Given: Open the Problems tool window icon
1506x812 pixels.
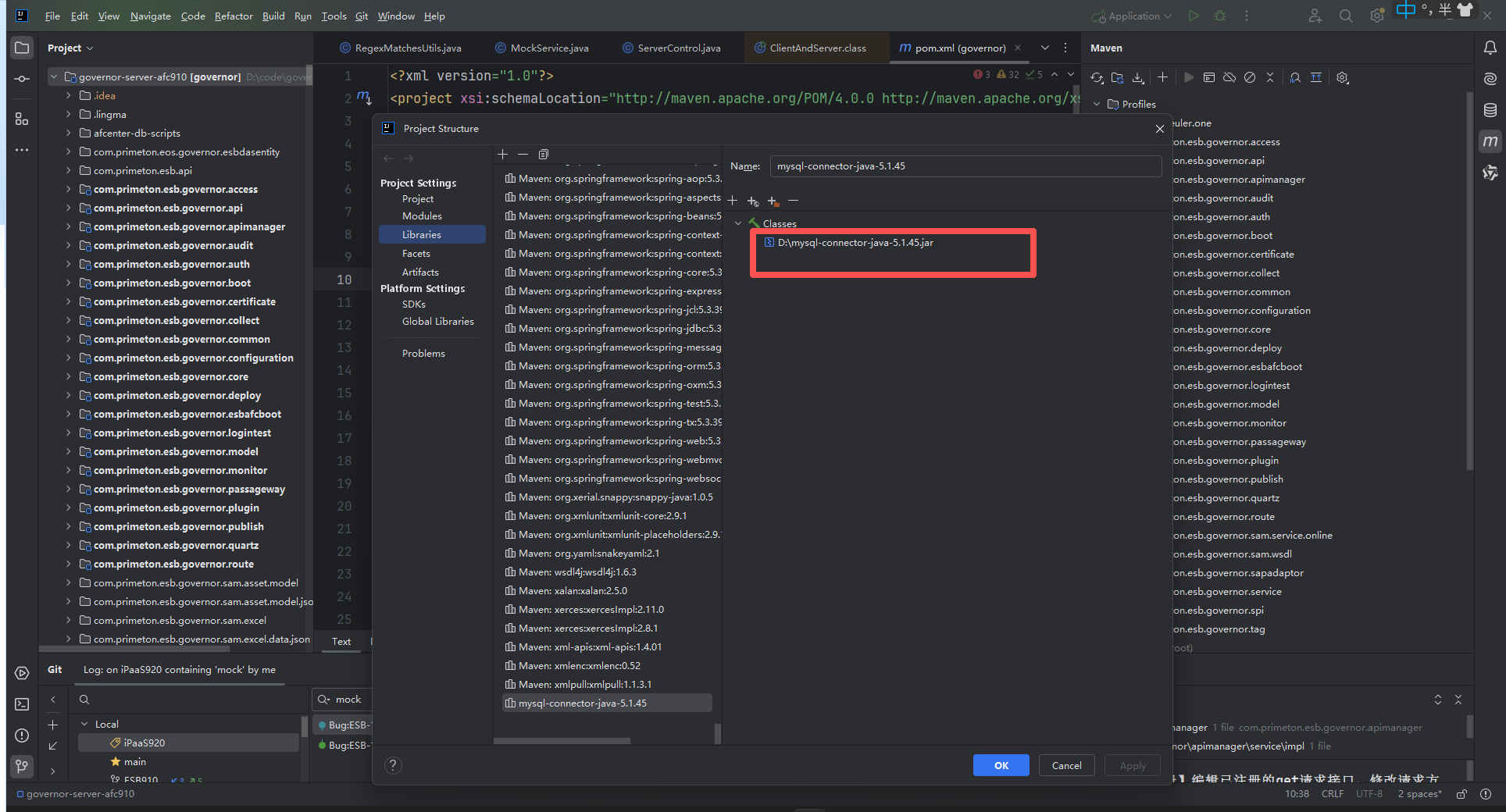Looking at the screenshot, I should (22, 735).
